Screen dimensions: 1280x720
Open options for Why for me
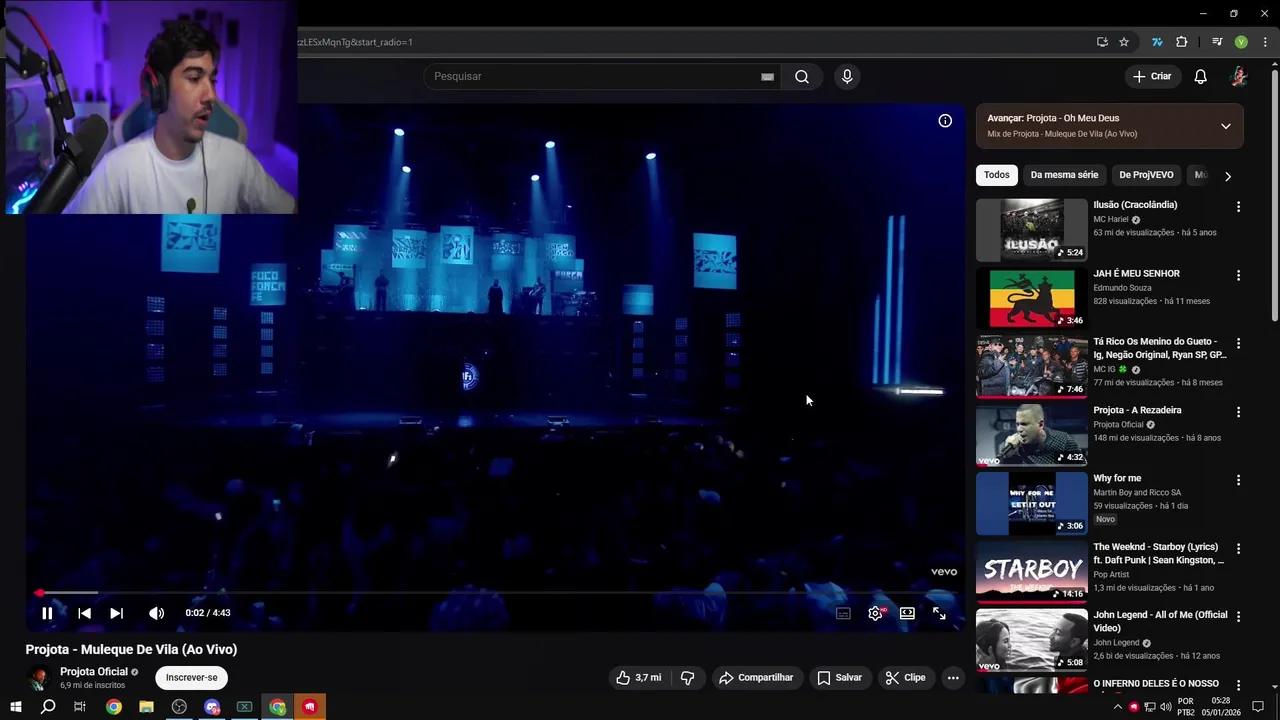coord(1238,480)
